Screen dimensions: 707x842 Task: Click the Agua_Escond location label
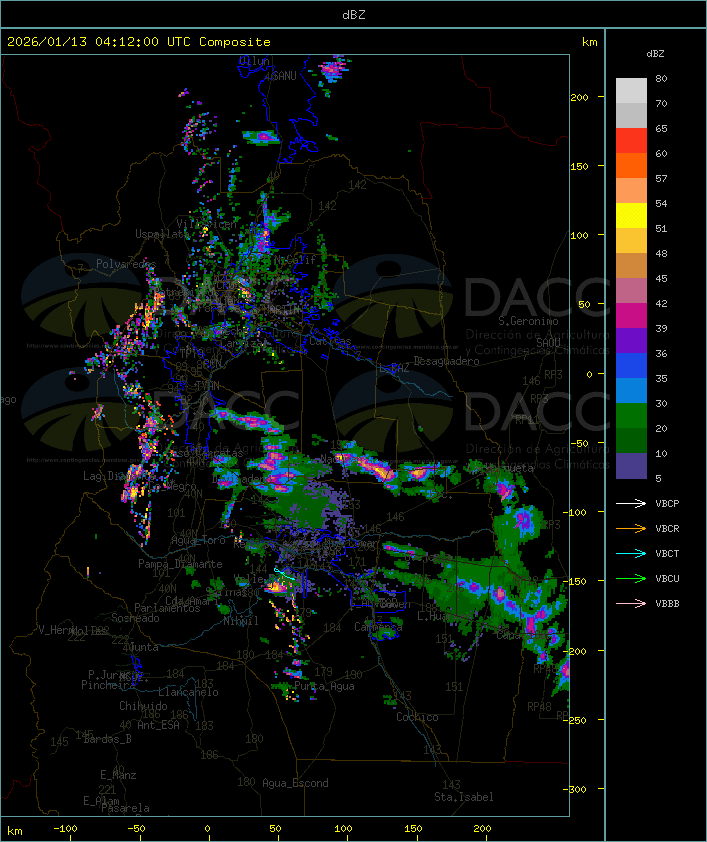[x=295, y=783]
